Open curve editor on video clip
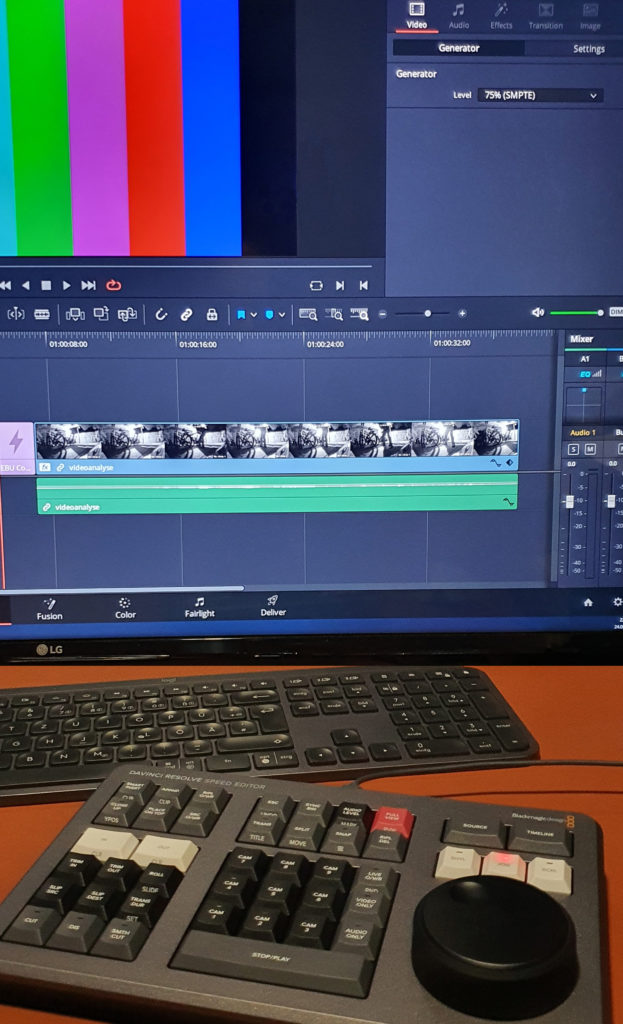Viewport: 623px width, 1024px height. point(496,463)
